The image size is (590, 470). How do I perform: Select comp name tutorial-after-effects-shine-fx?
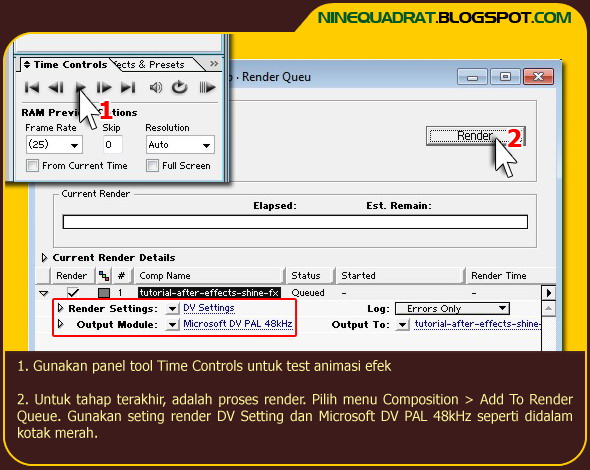[x=209, y=293]
